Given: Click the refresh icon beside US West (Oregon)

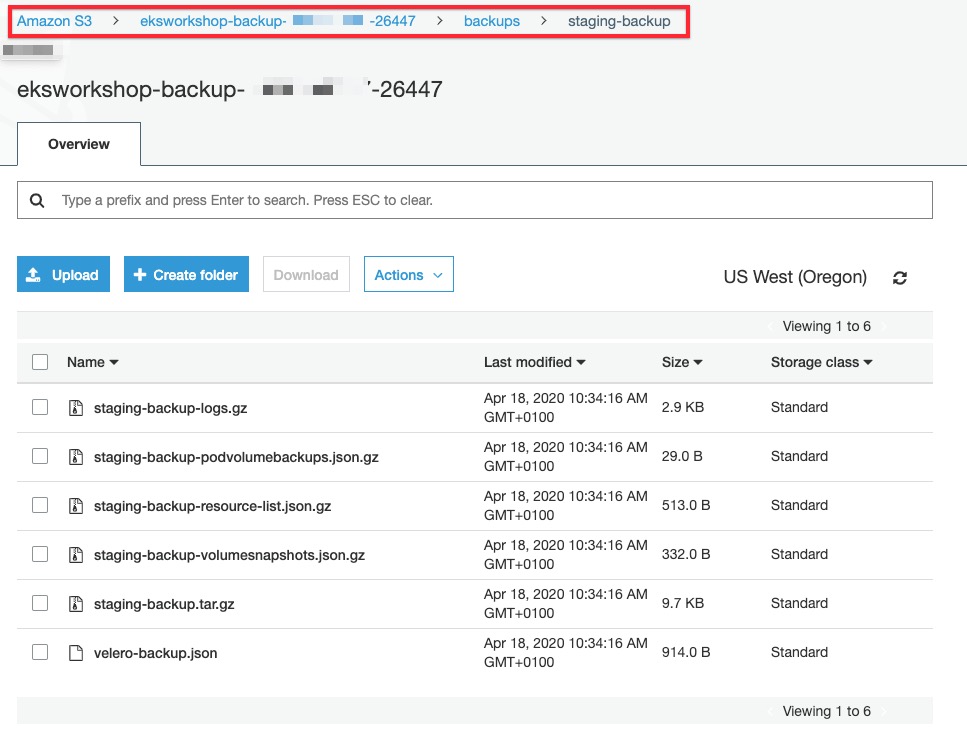Looking at the screenshot, I should [x=900, y=278].
